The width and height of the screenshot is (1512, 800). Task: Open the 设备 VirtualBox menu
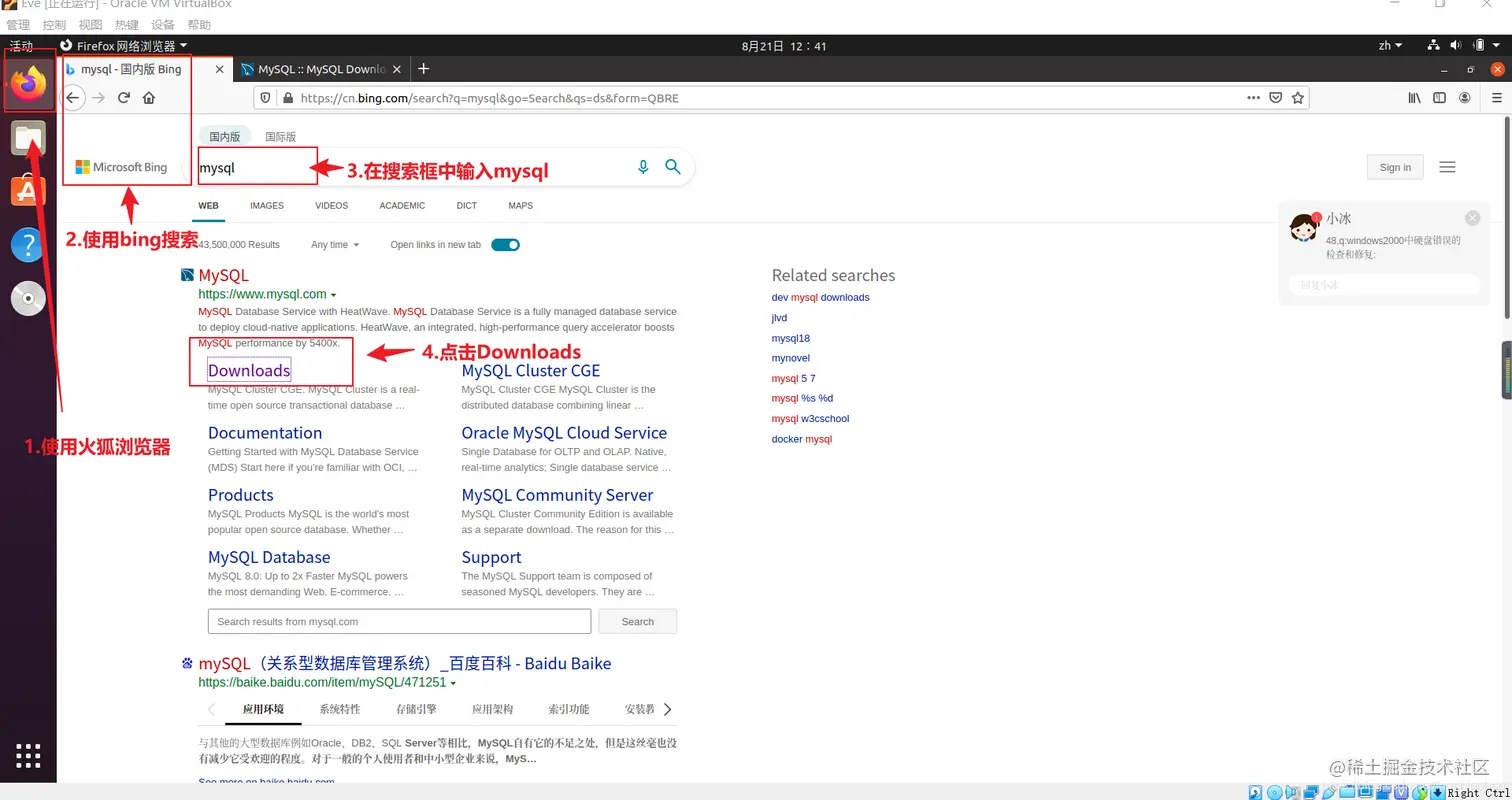coord(163,25)
